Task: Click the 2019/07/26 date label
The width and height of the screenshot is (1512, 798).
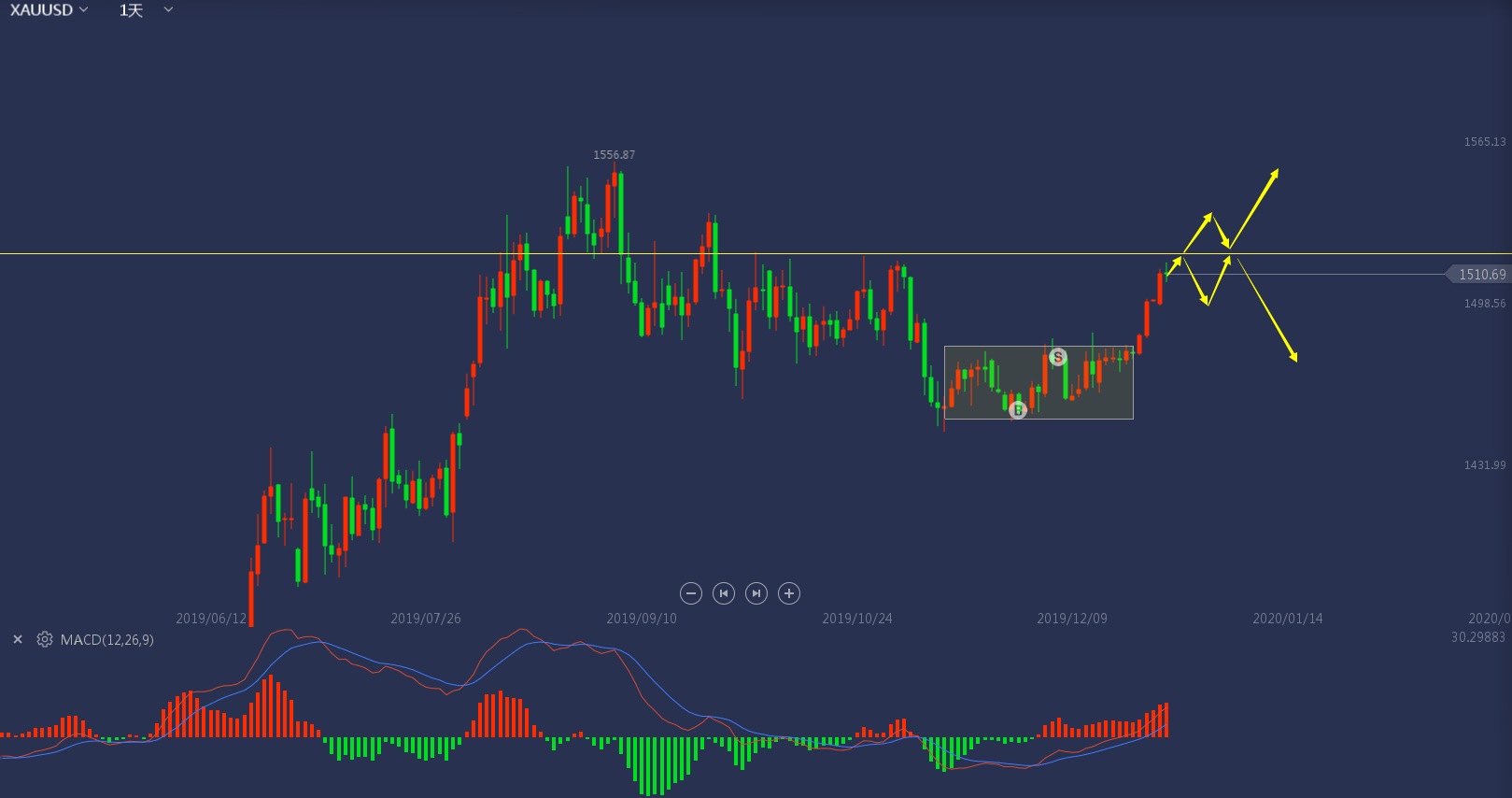Action: (x=426, y=619)
